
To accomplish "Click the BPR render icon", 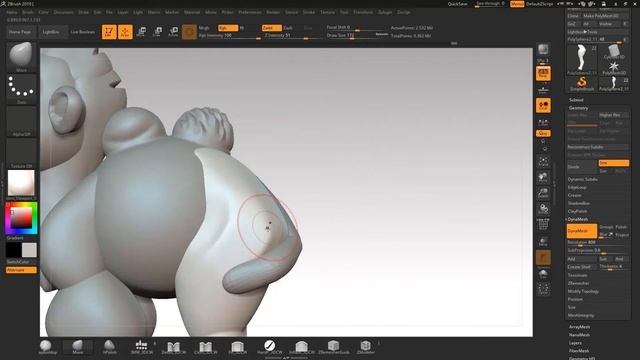I will [x=543, y=50].
